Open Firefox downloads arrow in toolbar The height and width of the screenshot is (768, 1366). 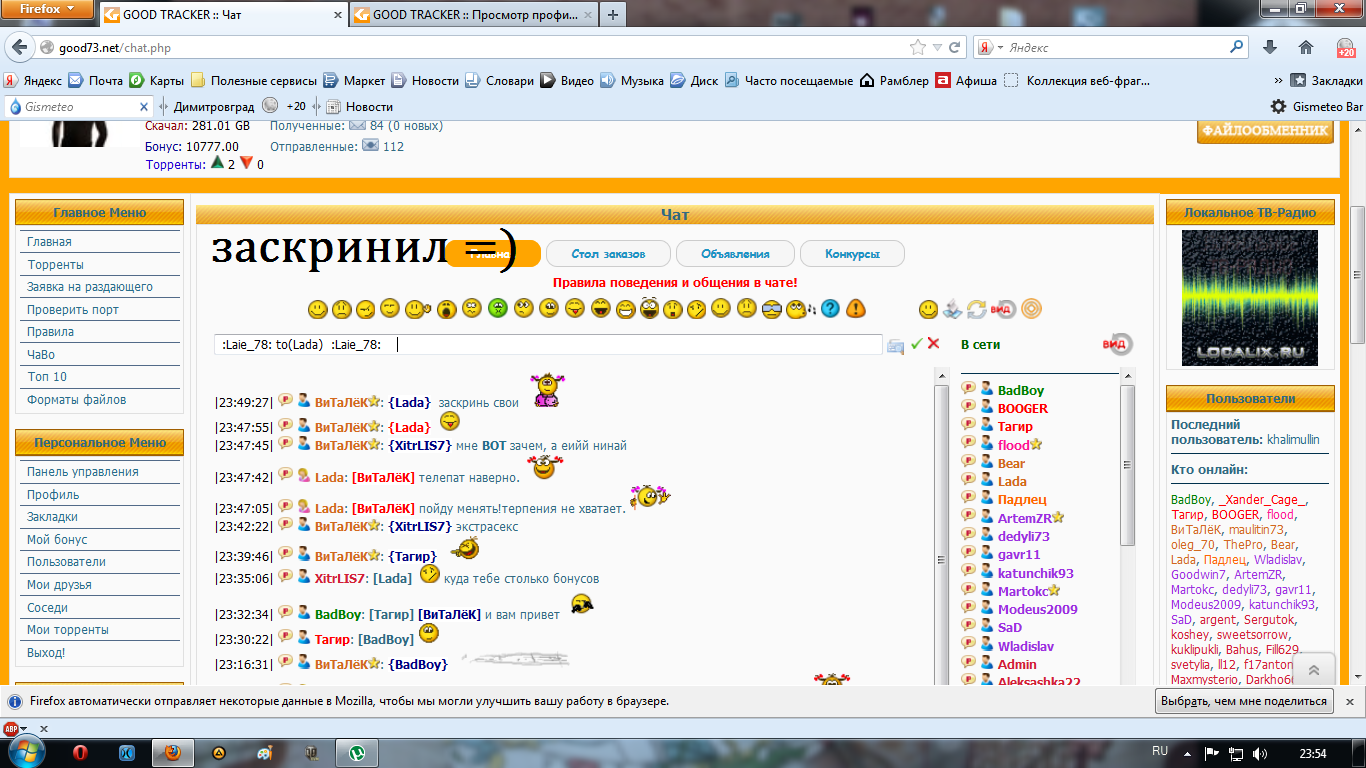click(x=1270, y=47)
